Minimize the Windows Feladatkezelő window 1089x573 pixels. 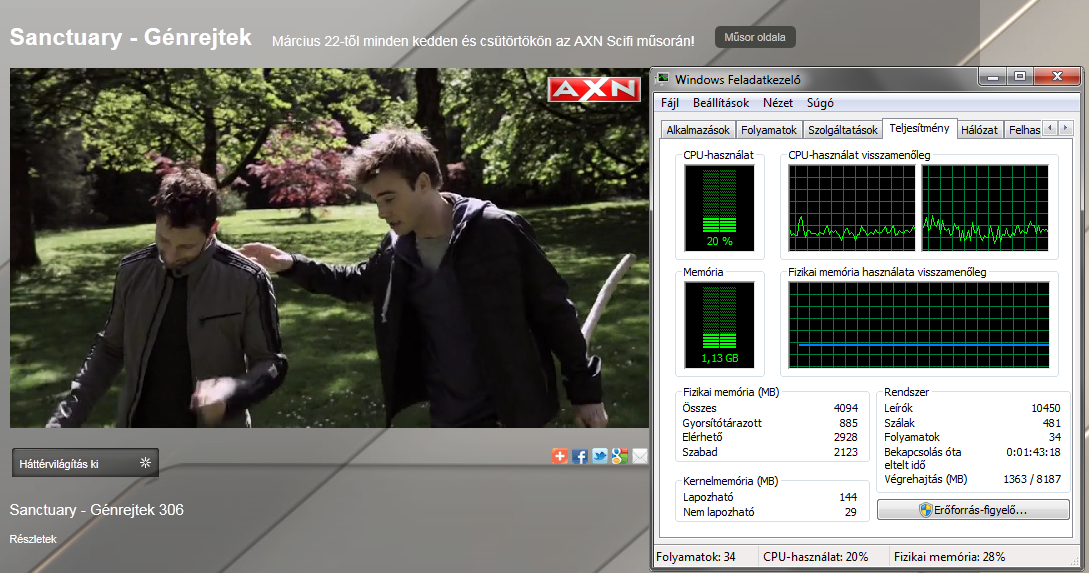[x=992, y=77]
